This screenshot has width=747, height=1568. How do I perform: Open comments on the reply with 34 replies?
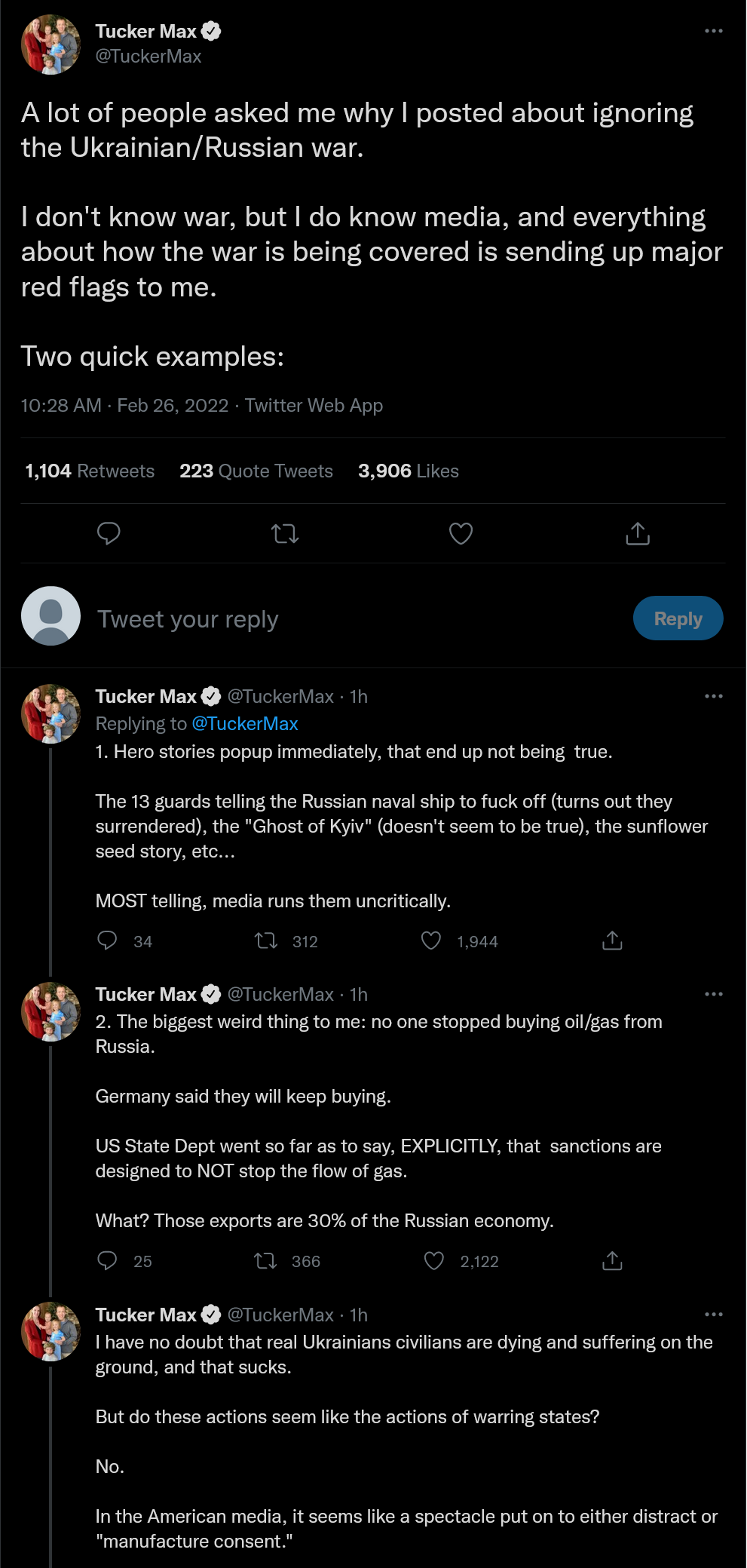(108, 940)
